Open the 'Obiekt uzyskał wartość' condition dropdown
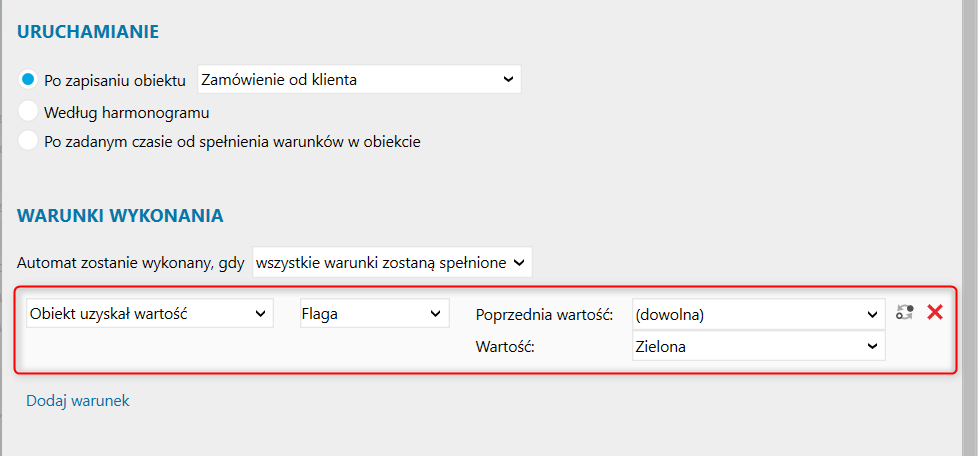 (x=149, y=314)
